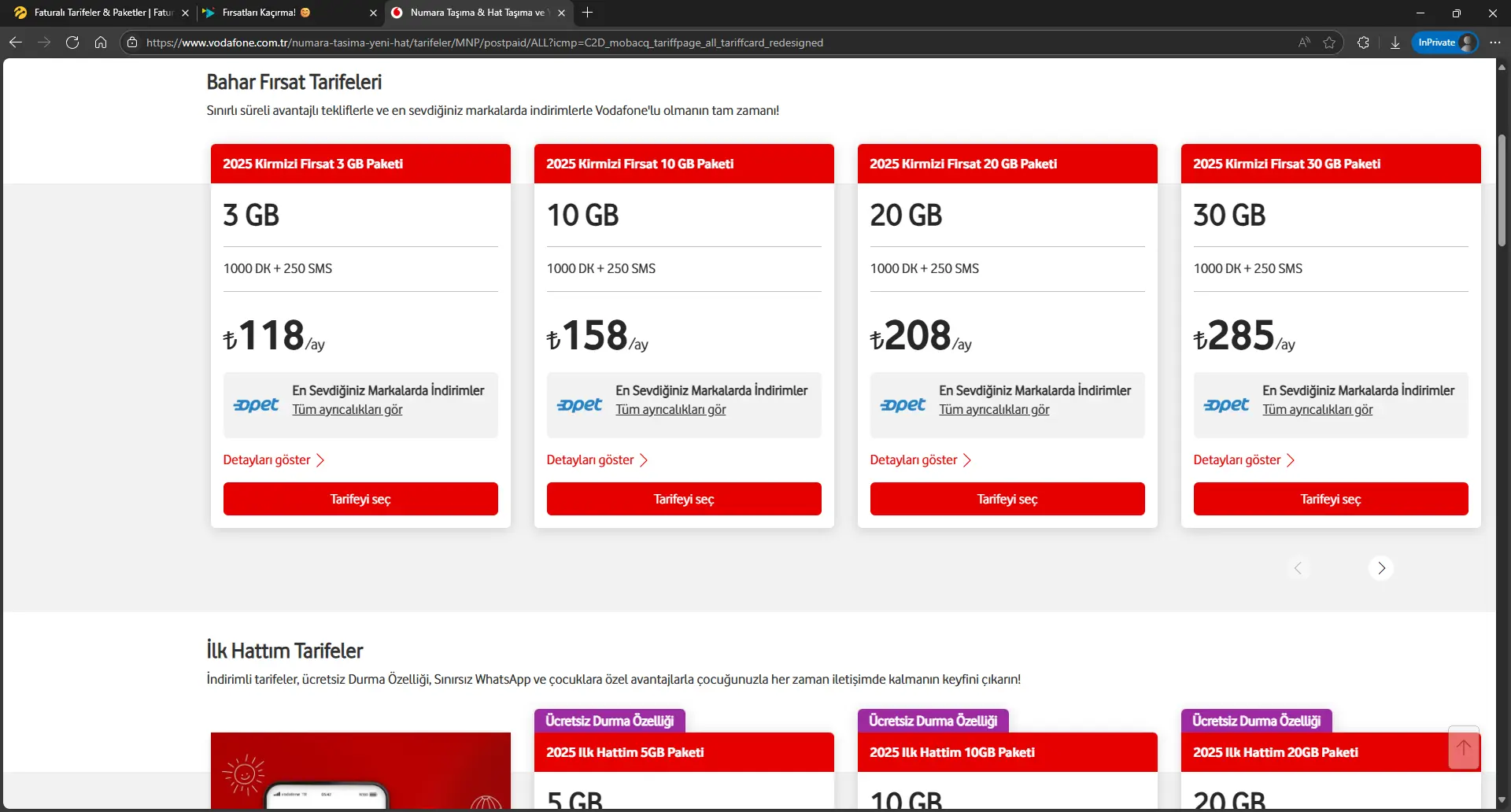Go to next tariff carousel slide
The height and width of the screenshot is (812, 1511).
pyautogui.click(x=1381, y=568)
